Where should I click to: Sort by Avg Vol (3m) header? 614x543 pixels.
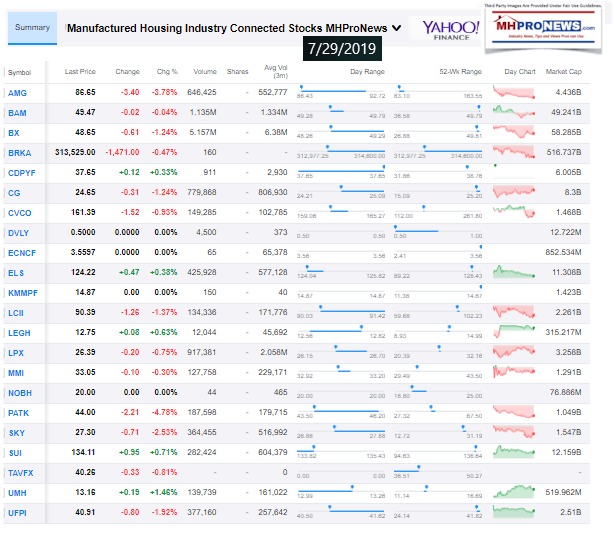[x=276, y=72]
